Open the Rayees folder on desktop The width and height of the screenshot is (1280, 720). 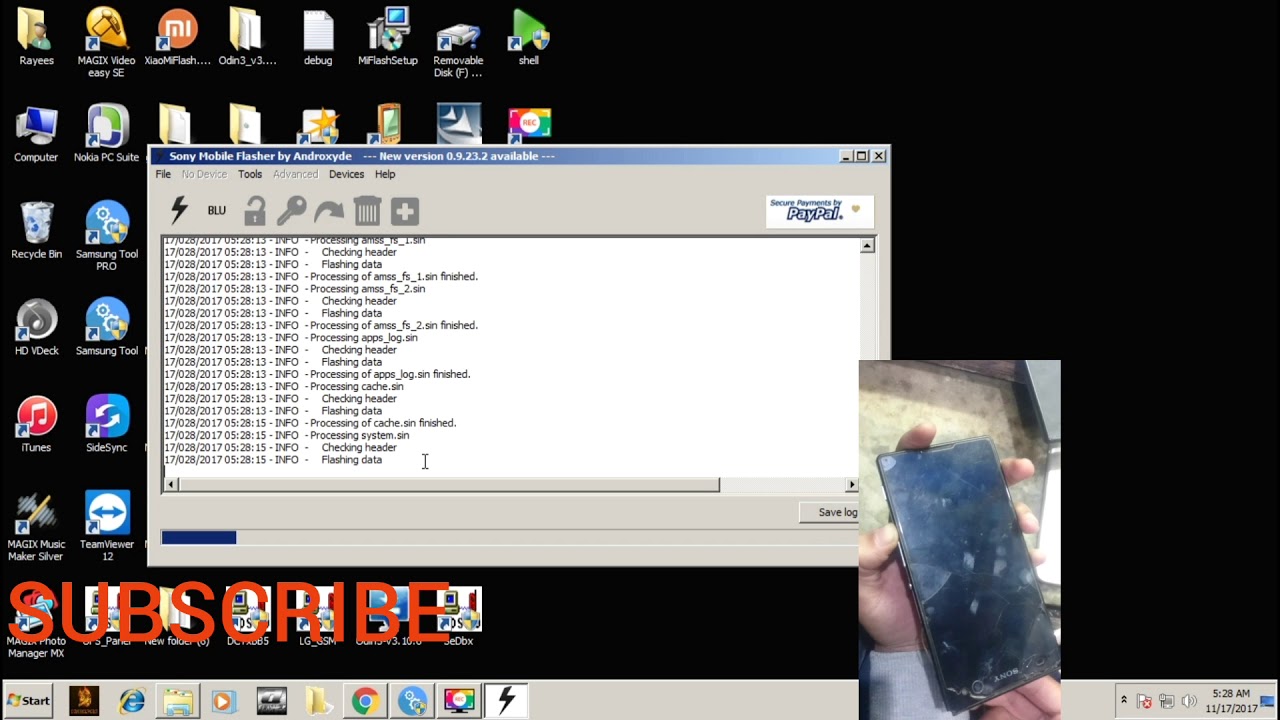coord(36,38)
